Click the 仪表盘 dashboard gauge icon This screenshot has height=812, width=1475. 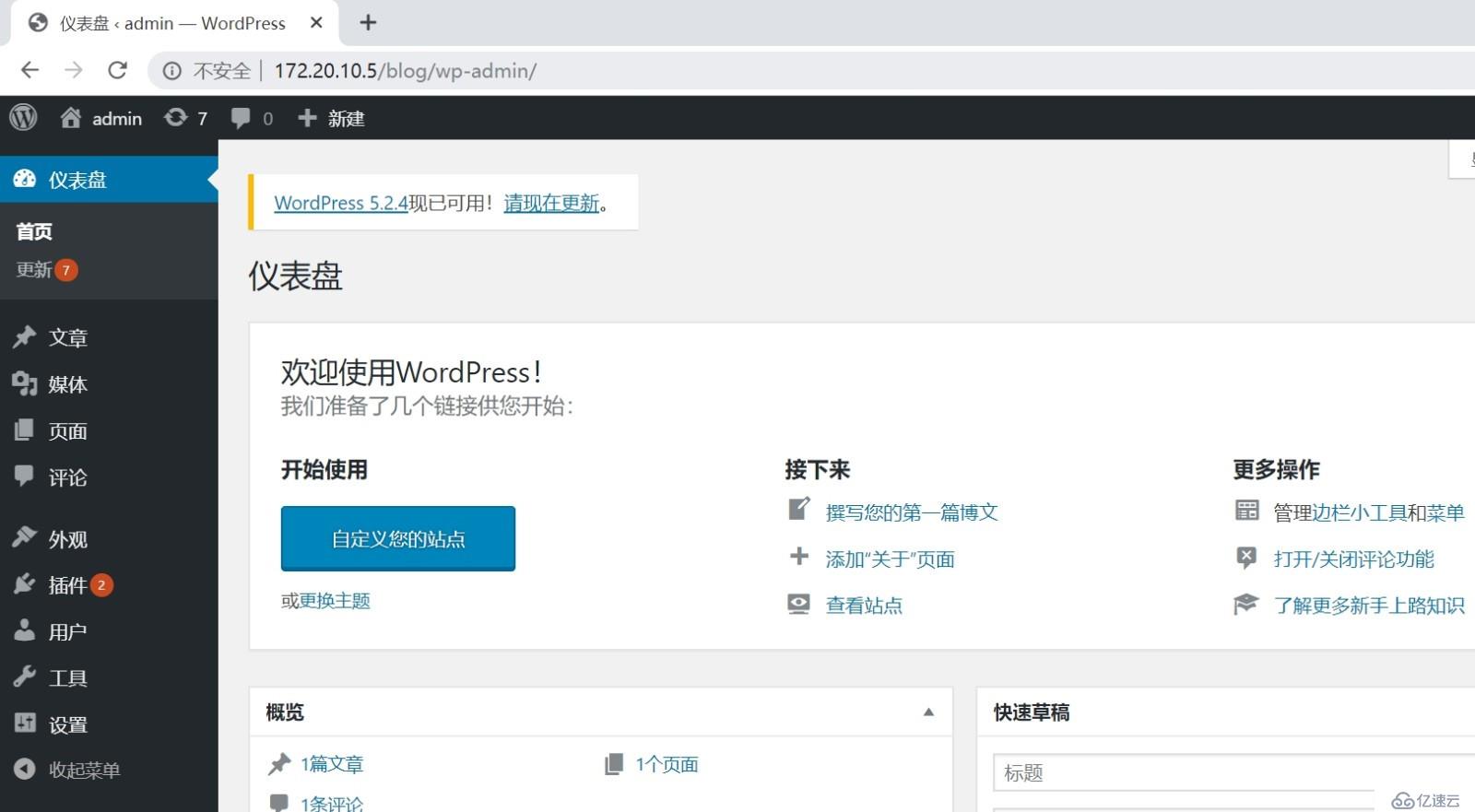coord(25,179)
